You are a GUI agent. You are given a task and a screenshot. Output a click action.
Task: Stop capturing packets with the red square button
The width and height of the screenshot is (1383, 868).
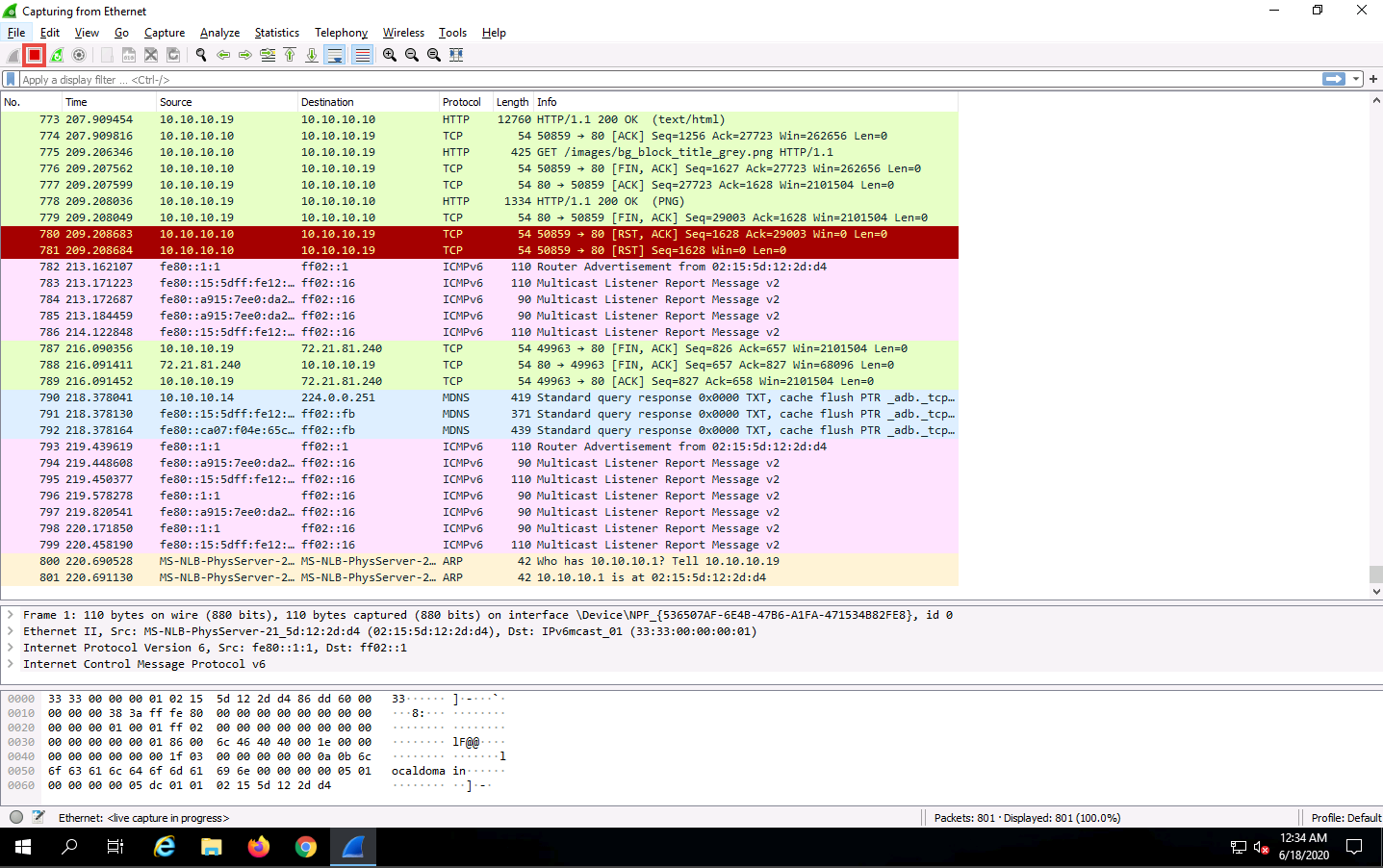pyautogui.click(x=35, y=55)
